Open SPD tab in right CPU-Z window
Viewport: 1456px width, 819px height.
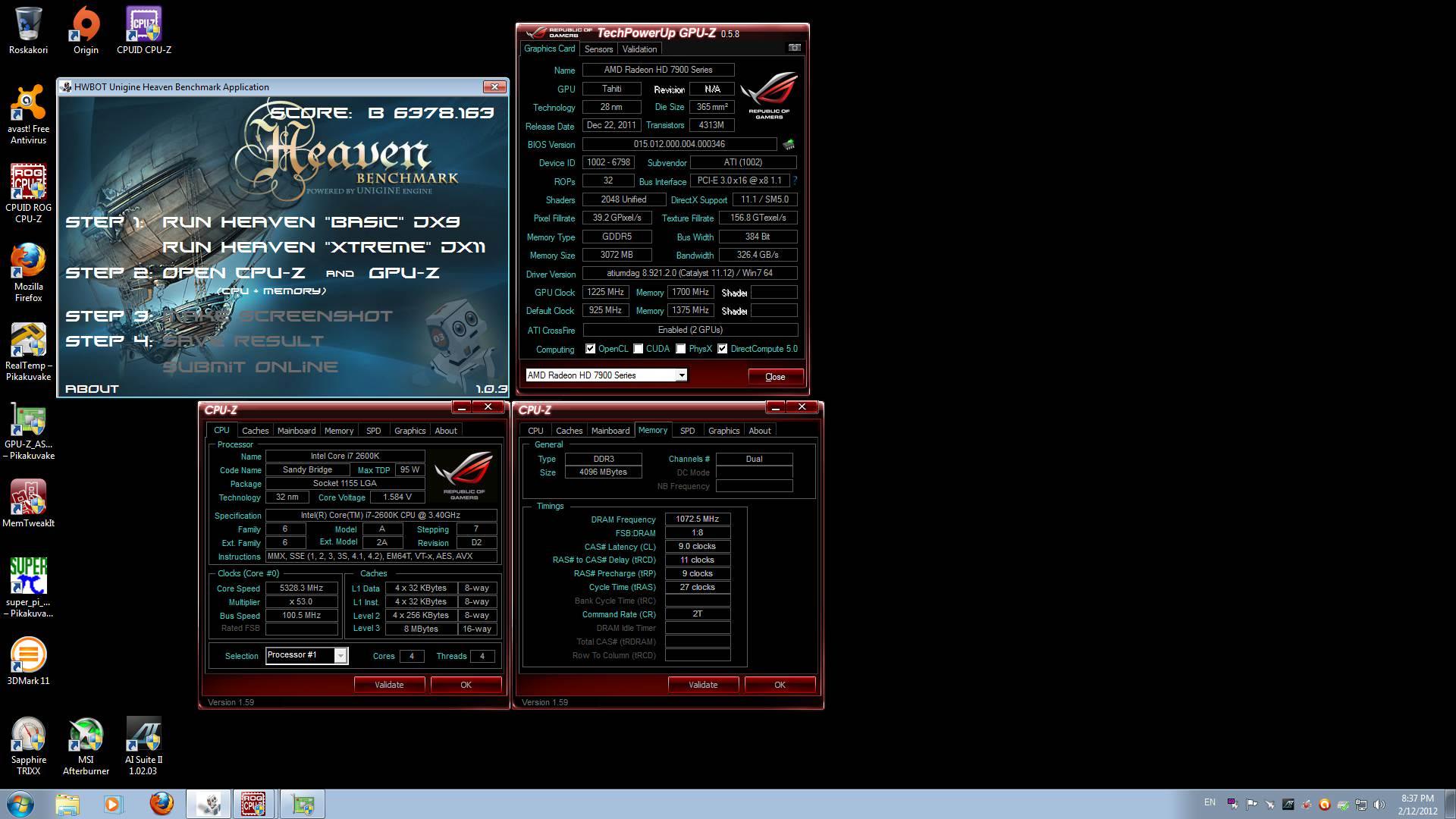coord(687,431)
